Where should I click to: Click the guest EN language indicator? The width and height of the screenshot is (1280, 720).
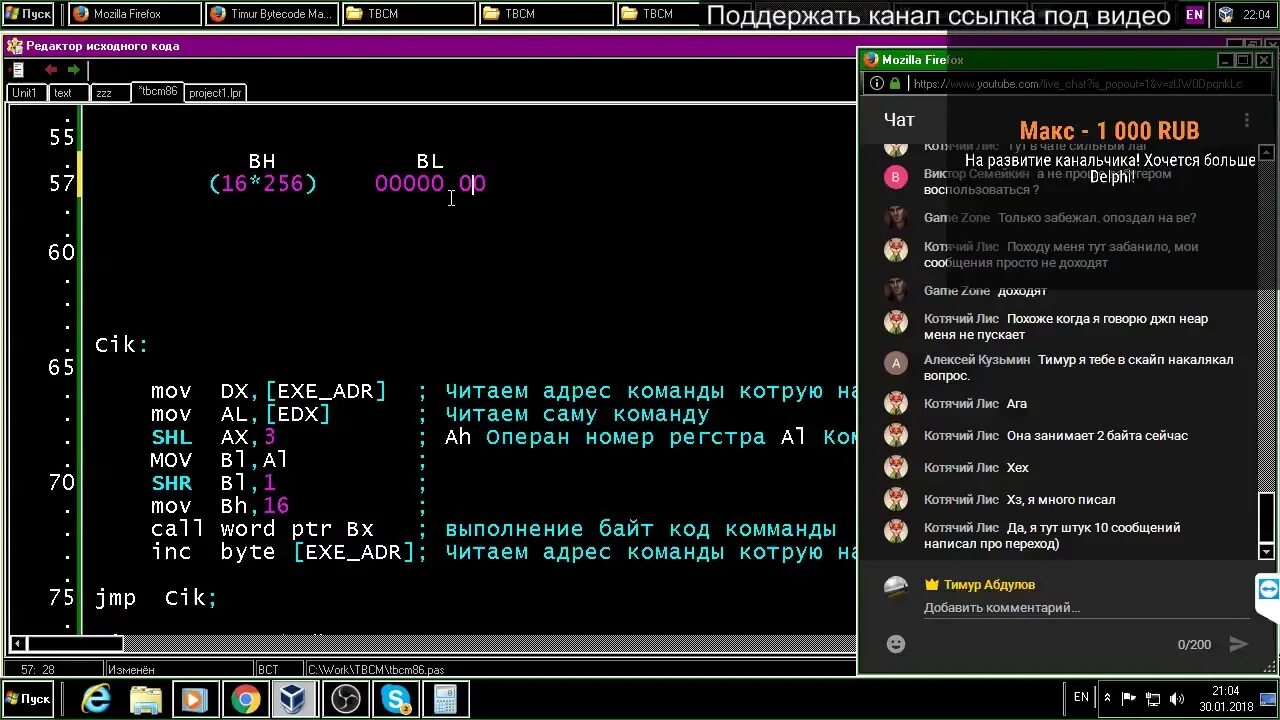click(x=1194, y=14)
